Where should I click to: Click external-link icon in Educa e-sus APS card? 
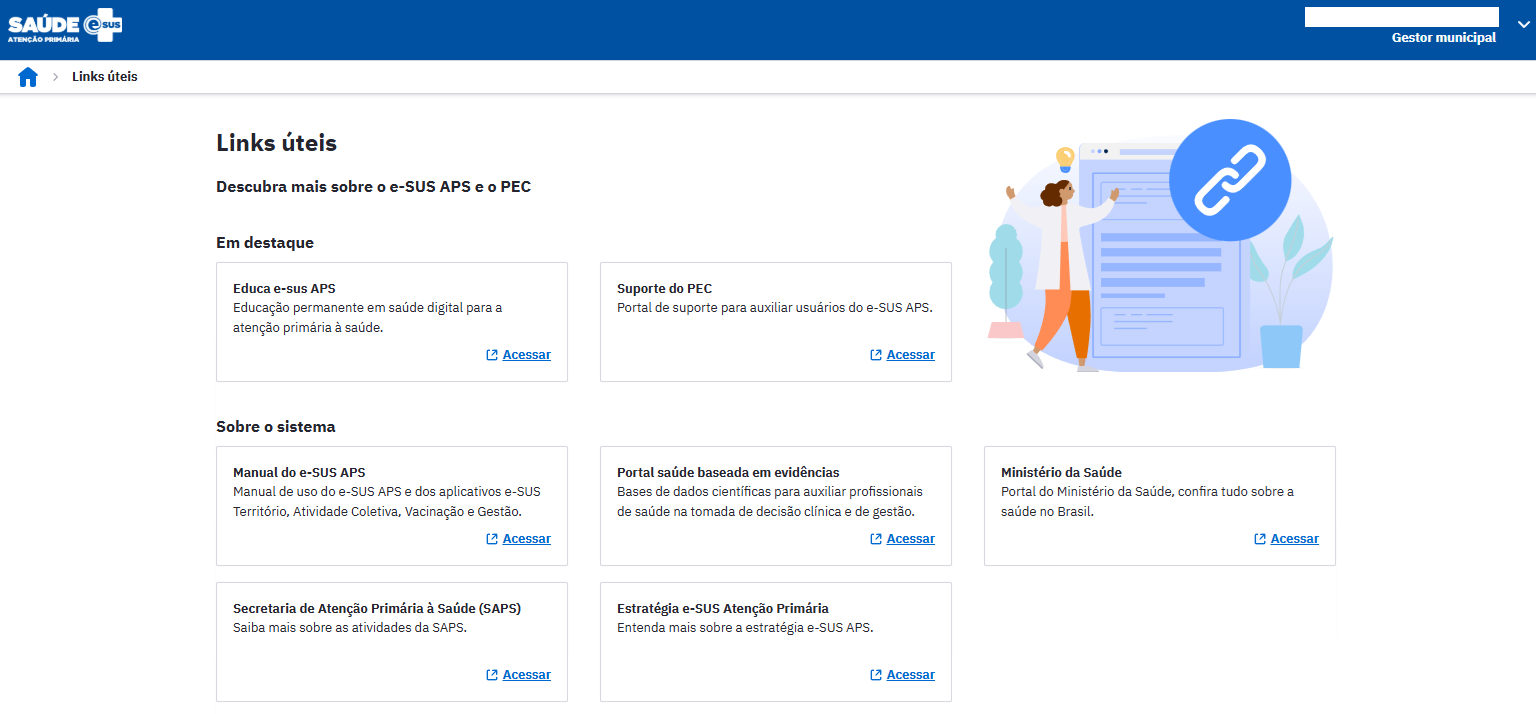click(x=492, y=355)
